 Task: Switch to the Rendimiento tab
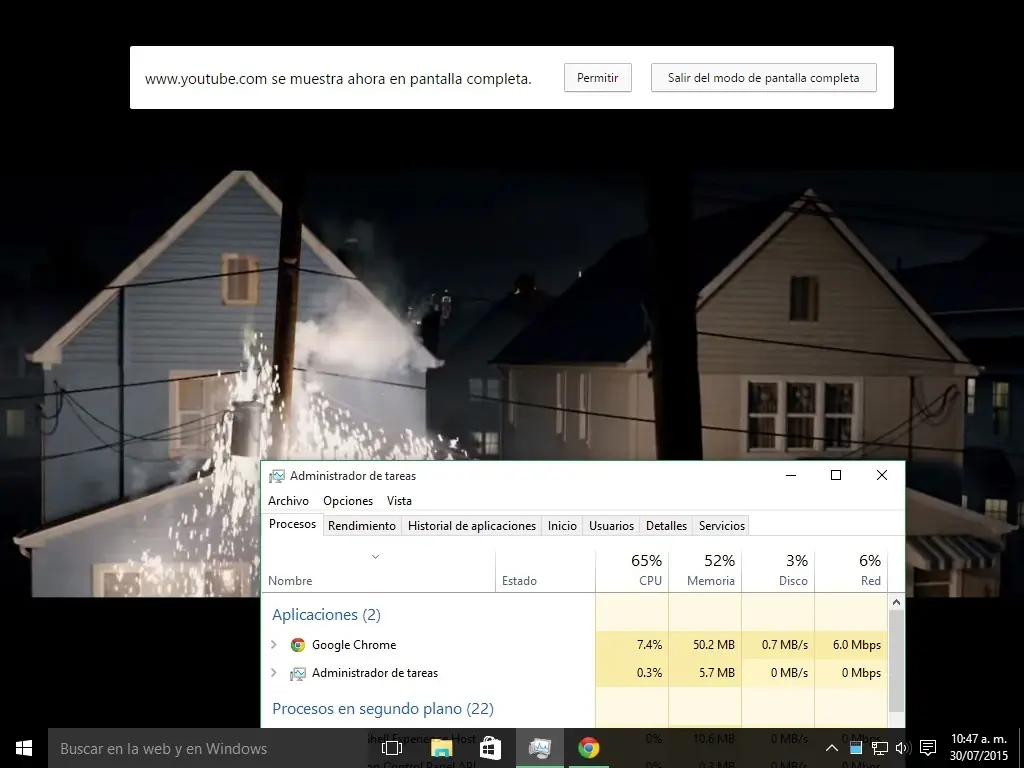(x=362, y=526)
